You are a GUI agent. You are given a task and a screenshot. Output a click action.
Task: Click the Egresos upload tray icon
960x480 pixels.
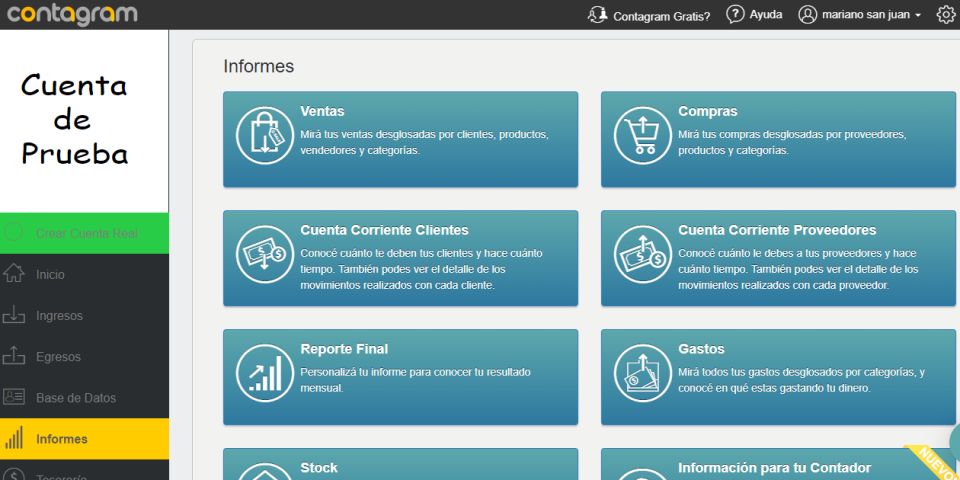(x=13, y=356)
